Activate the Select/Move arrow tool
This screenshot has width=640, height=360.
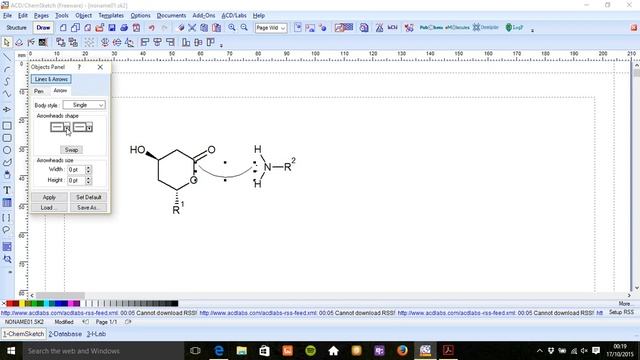7,42
